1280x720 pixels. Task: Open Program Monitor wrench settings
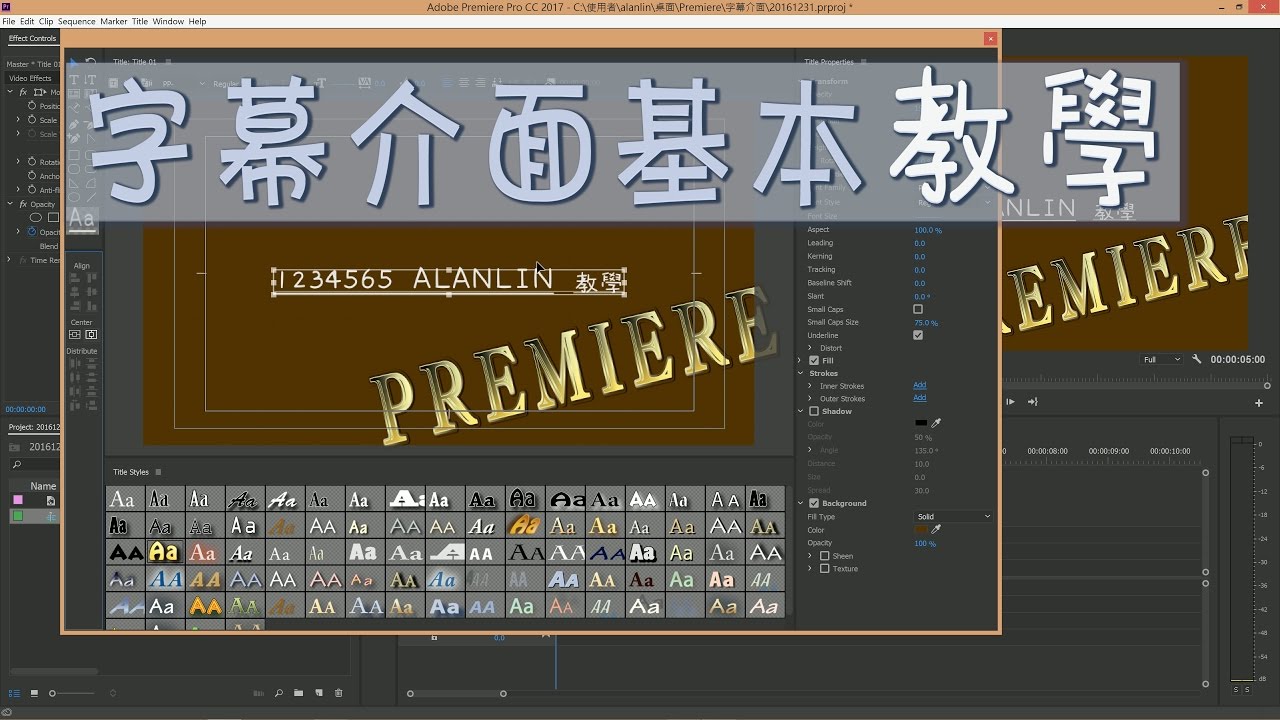point(1197,359)
